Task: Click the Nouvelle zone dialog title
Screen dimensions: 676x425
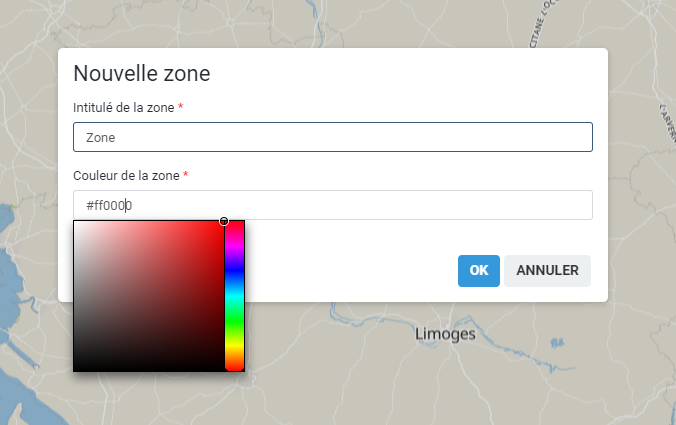Action: coord(141,74)
